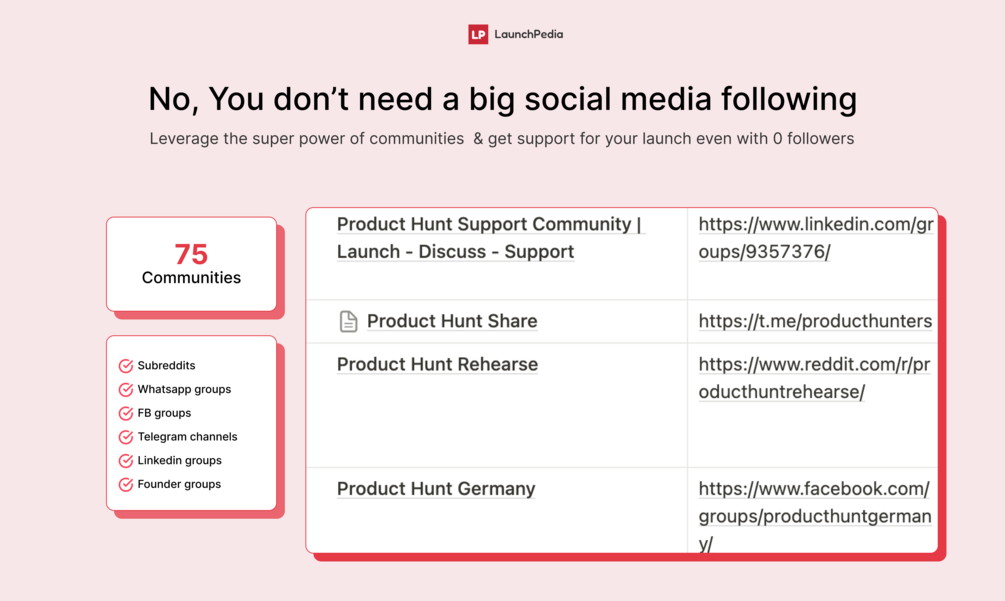Select the Telegram channels list item text

[x=187, y=437]
